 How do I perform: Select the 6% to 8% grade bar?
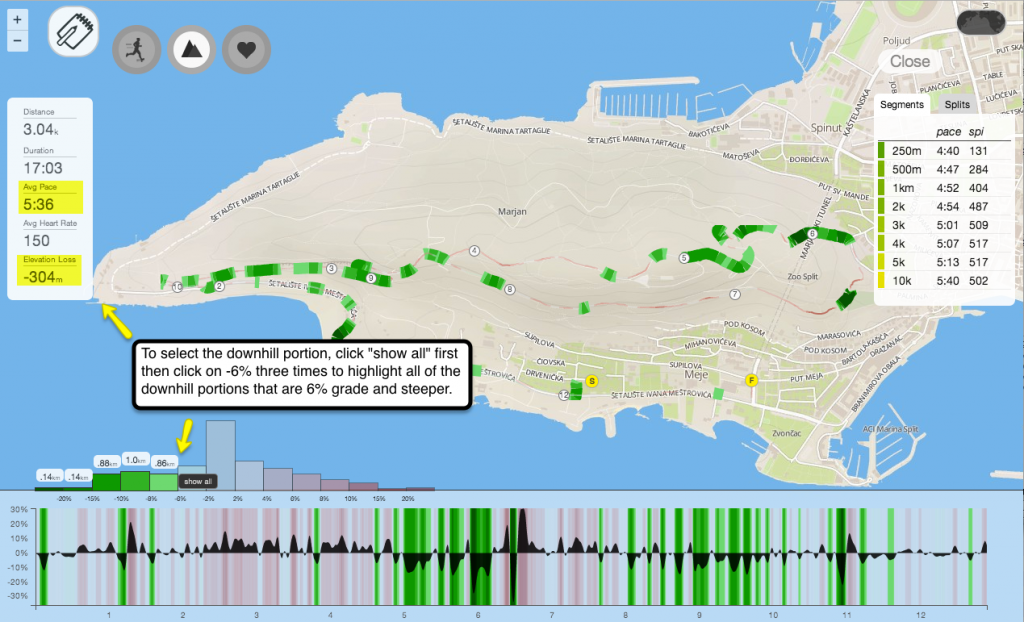pyautogui.click(x=307, y=482)
